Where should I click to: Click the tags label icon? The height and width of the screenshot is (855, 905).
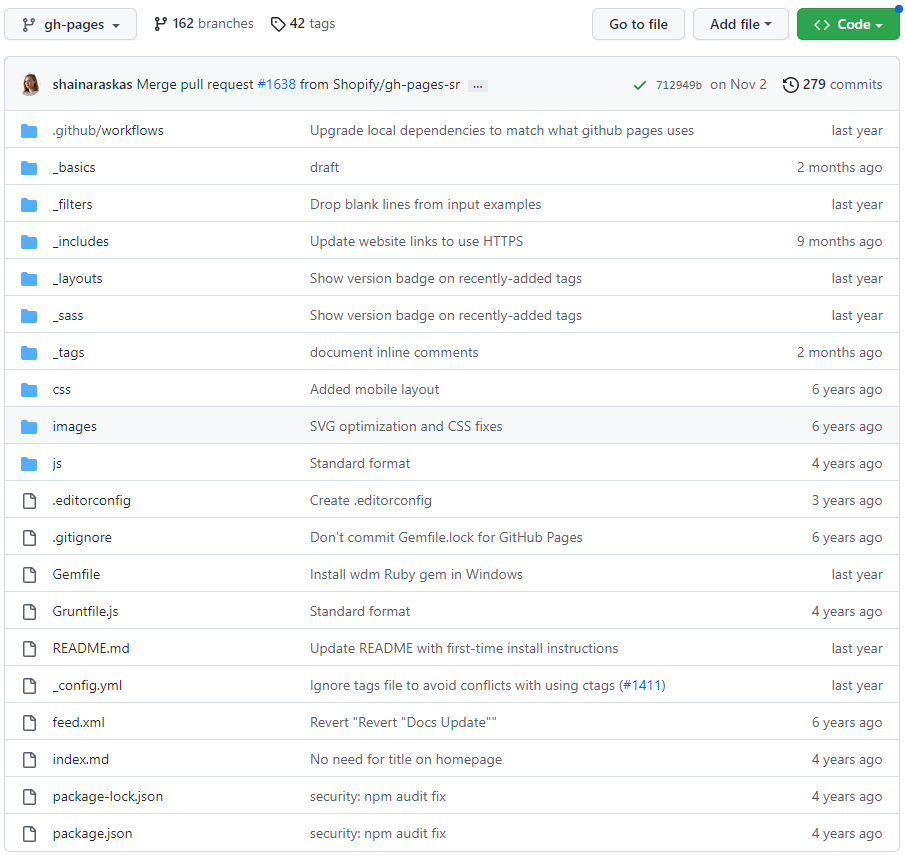pos(278,24)
